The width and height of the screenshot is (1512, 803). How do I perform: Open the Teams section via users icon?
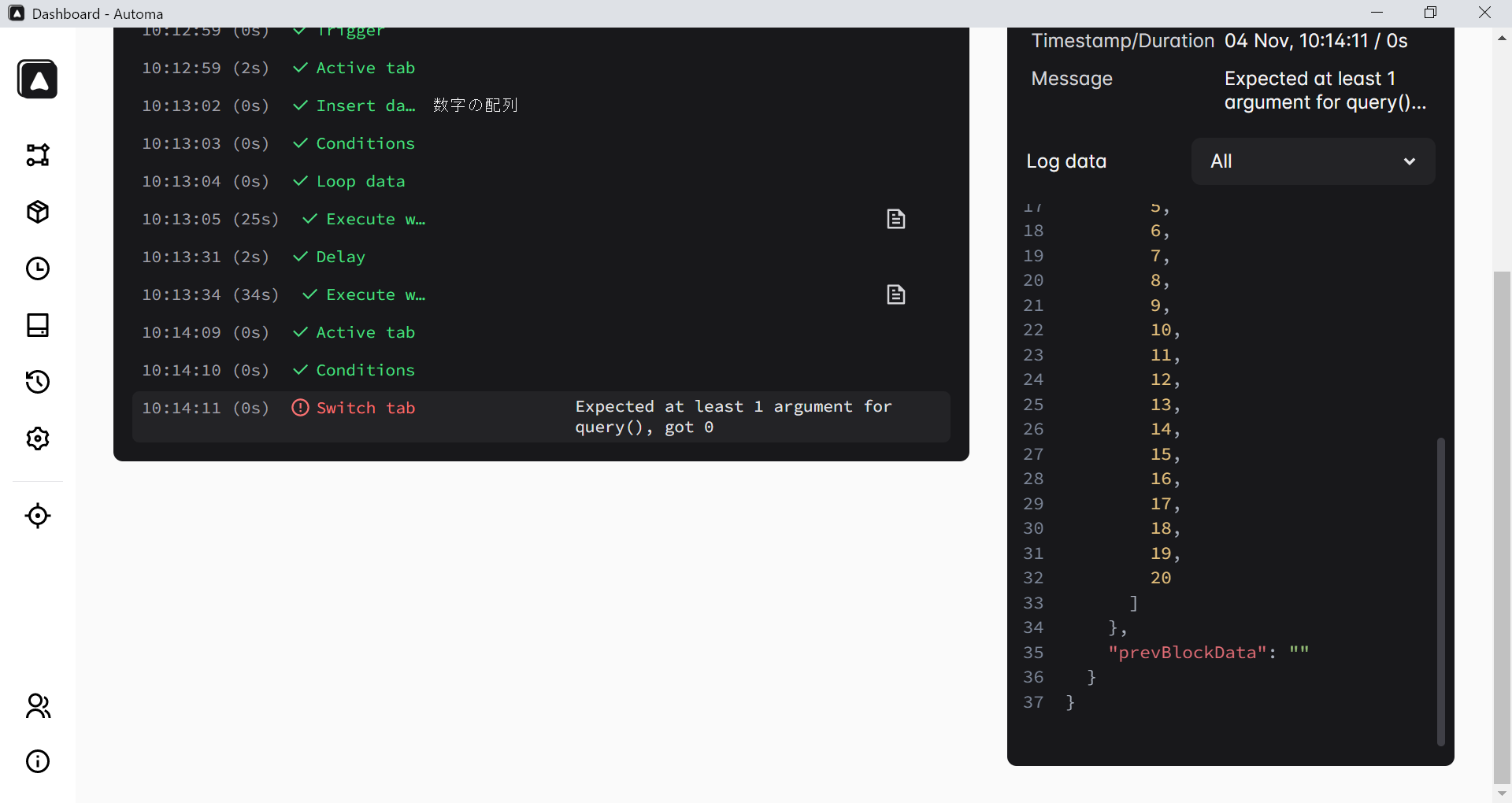[x=37, y=706]
